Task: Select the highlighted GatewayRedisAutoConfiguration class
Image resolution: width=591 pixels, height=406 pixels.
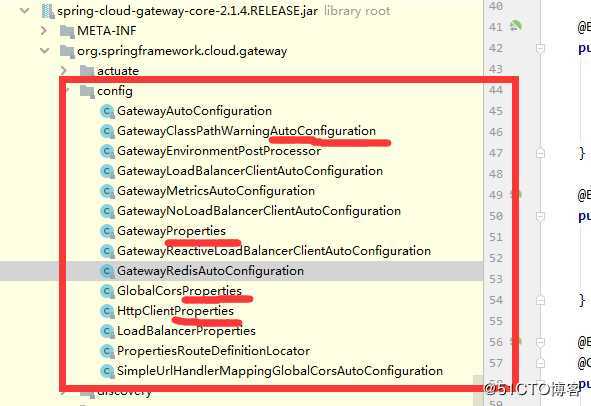Action: [x=210, y=271]
